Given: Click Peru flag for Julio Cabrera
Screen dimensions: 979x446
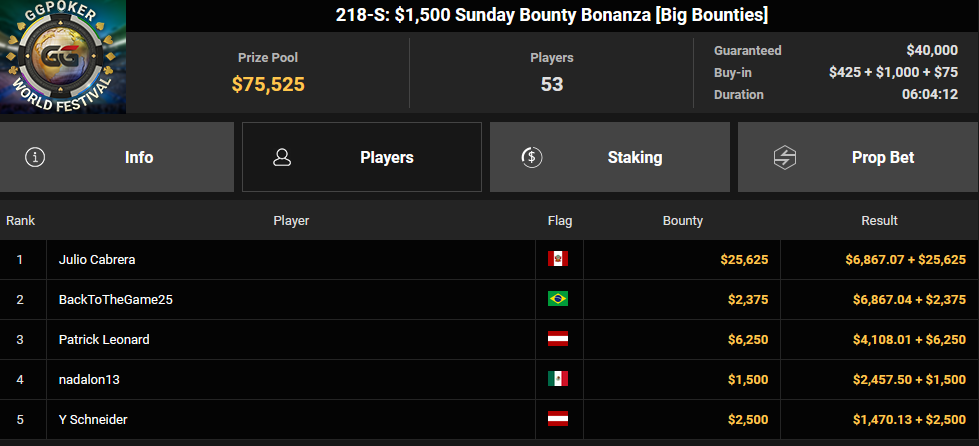Looking at the screenshot, I should coord(558,259).
